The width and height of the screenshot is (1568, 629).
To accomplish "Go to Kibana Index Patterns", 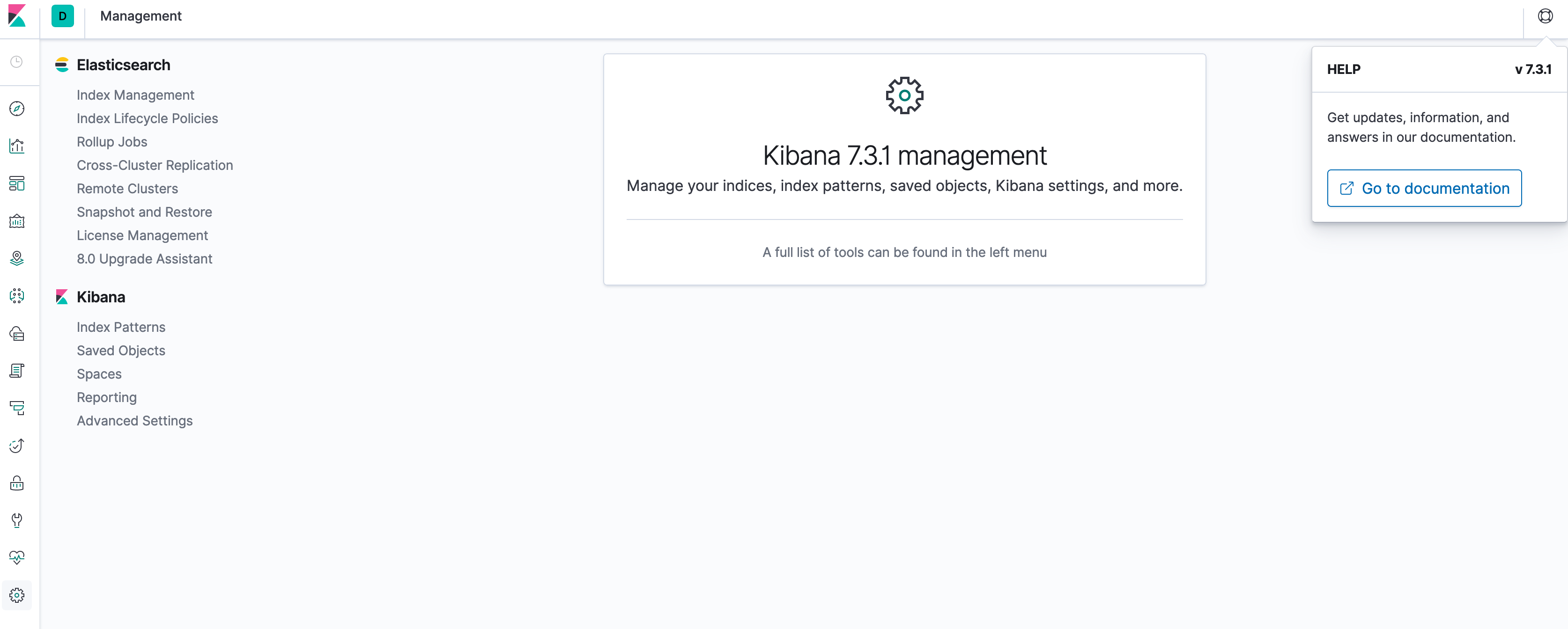I will pos(120,327).
